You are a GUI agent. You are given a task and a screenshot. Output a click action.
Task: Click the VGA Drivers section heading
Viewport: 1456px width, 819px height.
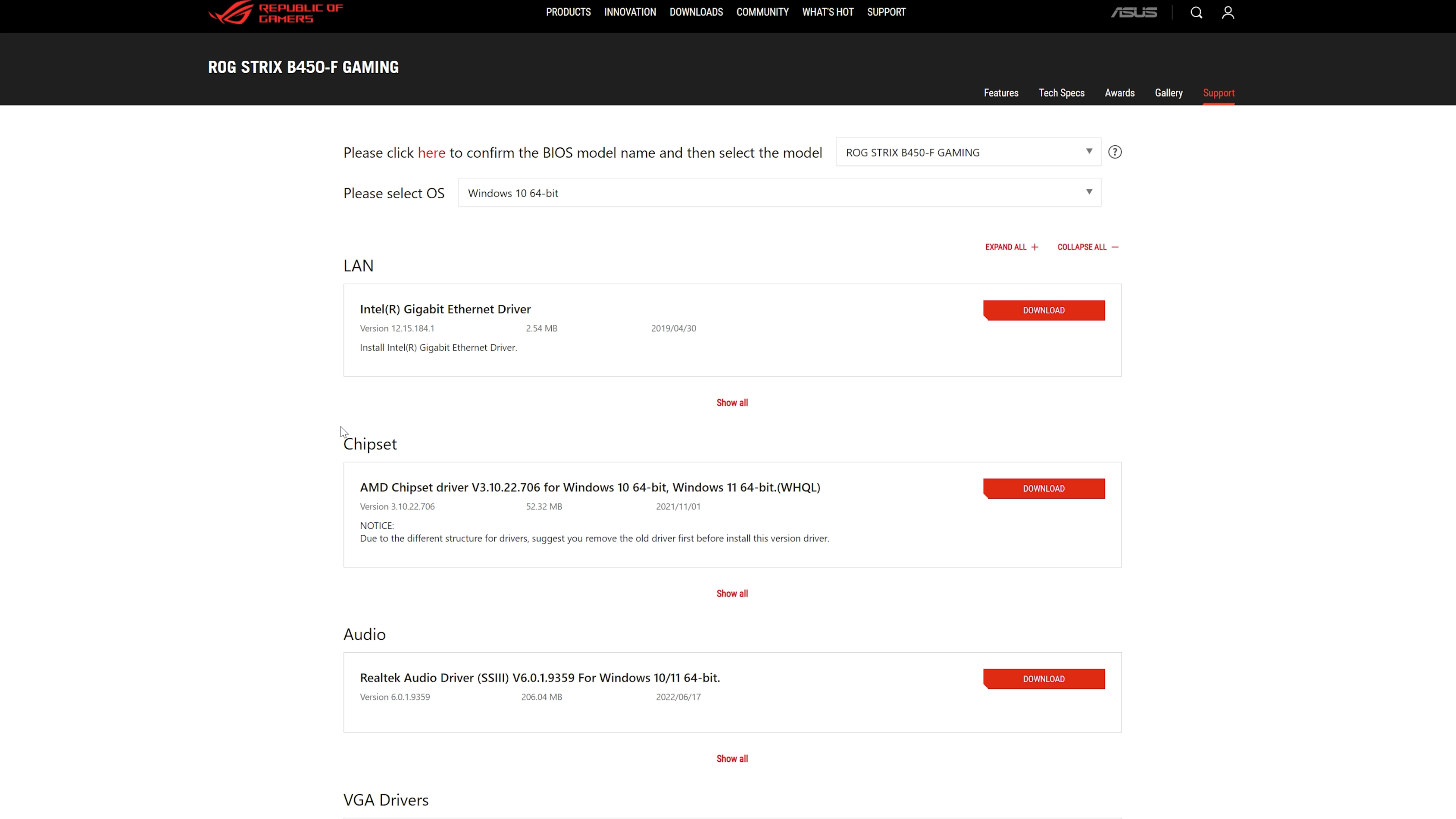386,800
